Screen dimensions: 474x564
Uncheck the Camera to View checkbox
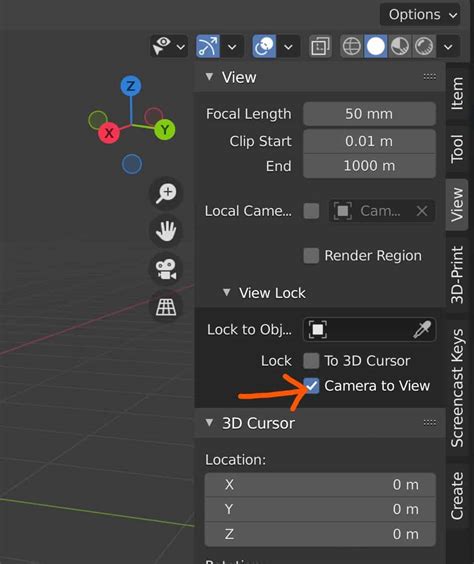click(311, 386)
